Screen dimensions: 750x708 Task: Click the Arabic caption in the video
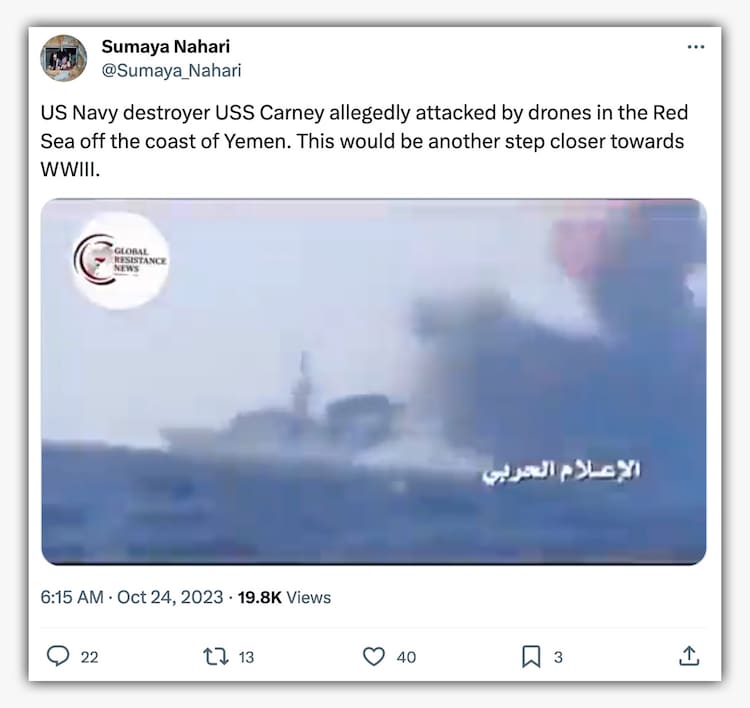coord(561,472)
